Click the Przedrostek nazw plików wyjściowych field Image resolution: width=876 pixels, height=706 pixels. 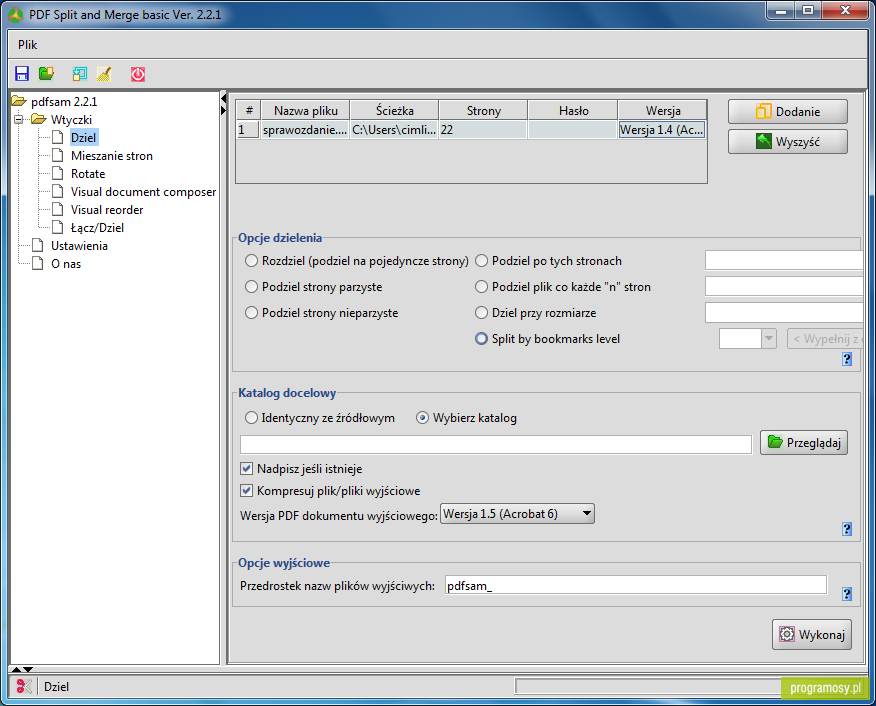pos(636,585)
